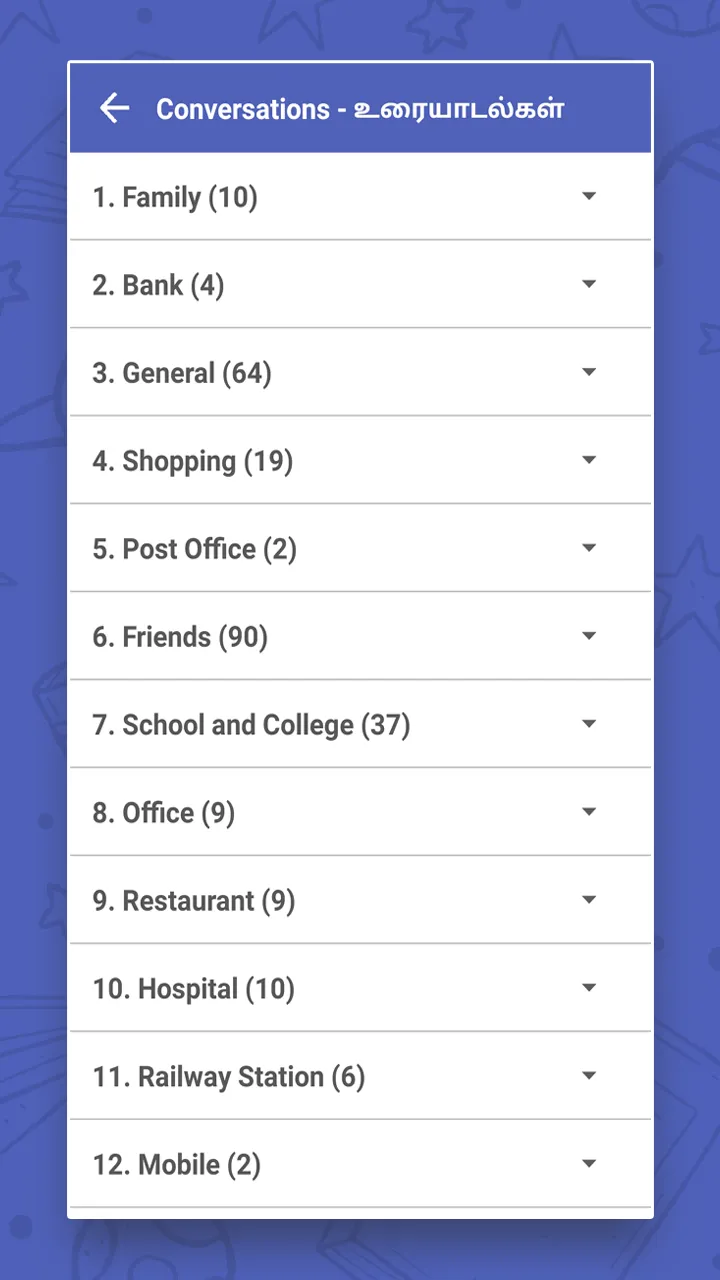Expand the Bank category arrow
The width and height of the screenshot is (720, 1280).
(589, 284)
